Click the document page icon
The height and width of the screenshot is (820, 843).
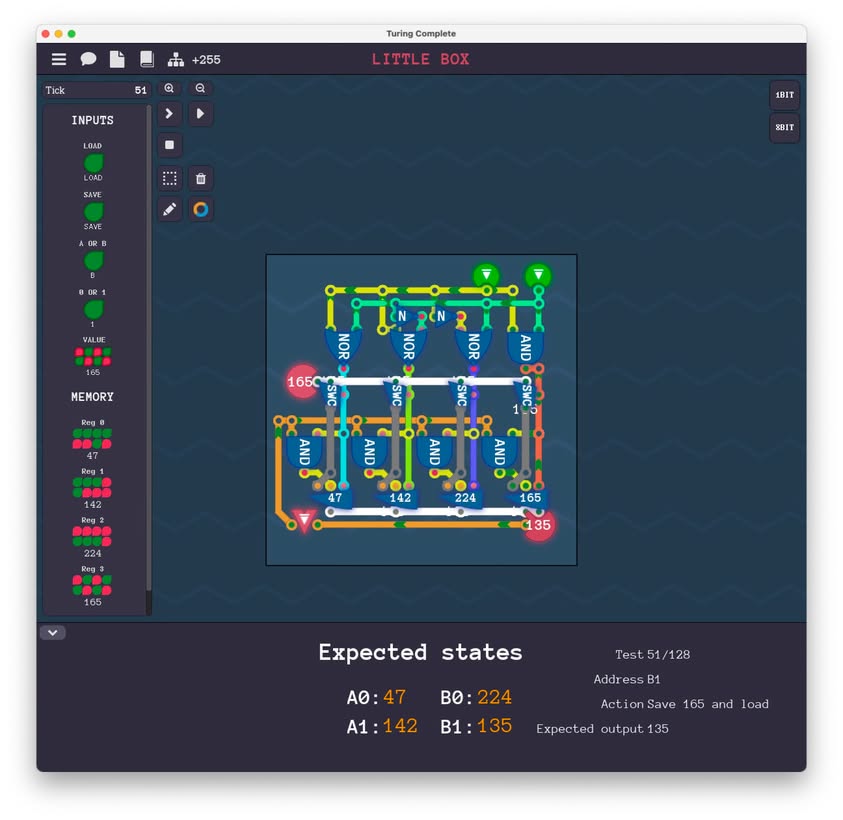point(117,59)
